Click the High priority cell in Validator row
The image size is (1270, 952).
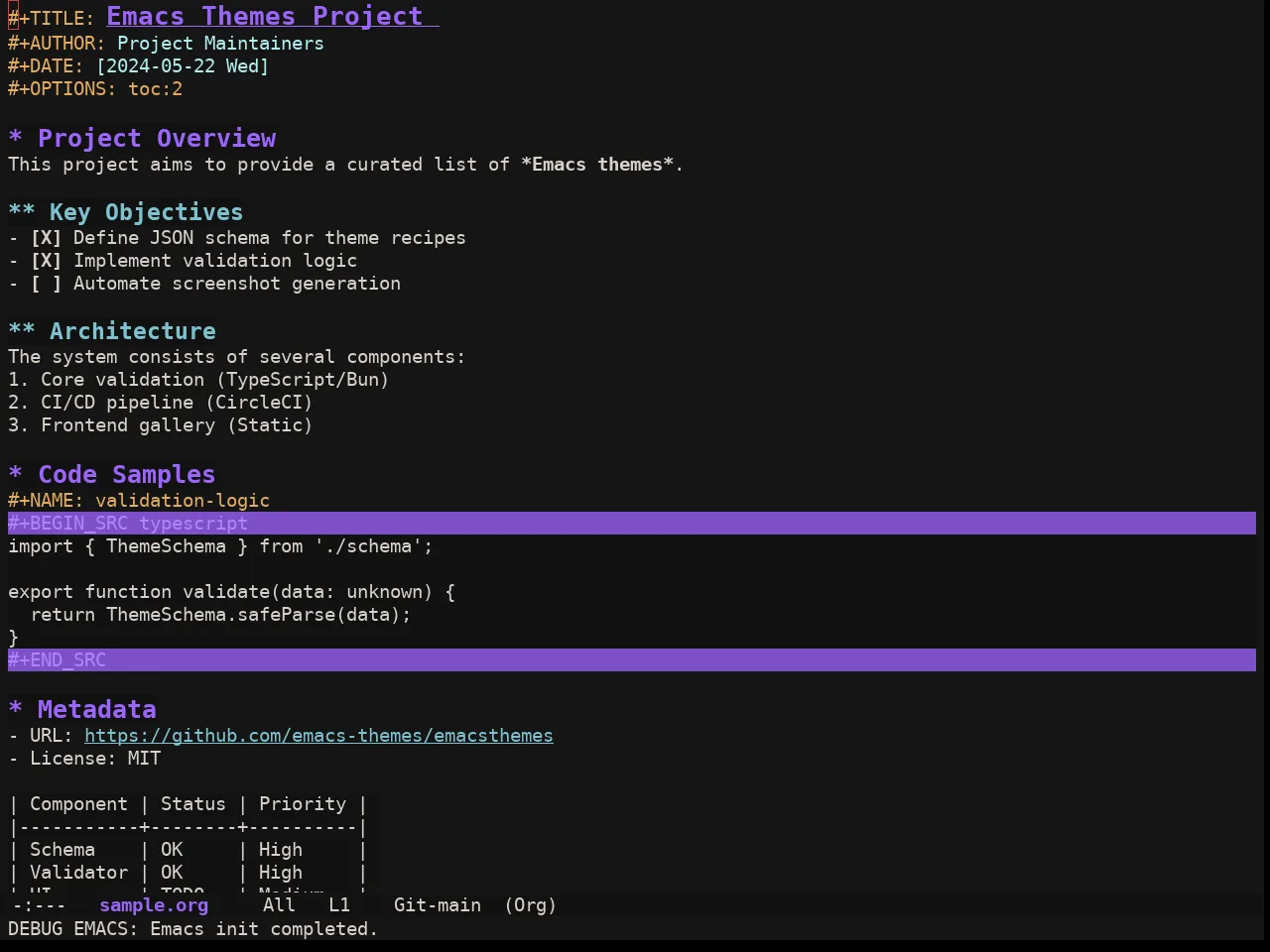pyautogui.click(x=281, y=873)
